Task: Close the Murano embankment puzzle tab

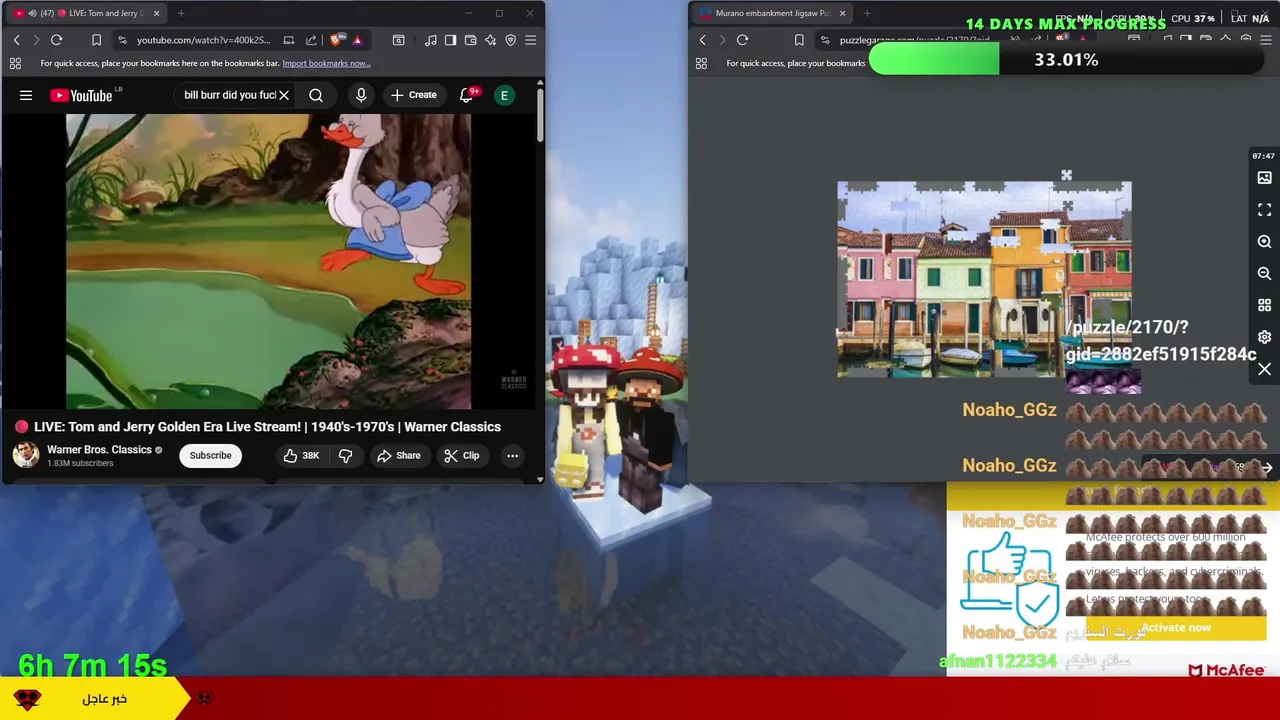Action: tap(842, 13)
